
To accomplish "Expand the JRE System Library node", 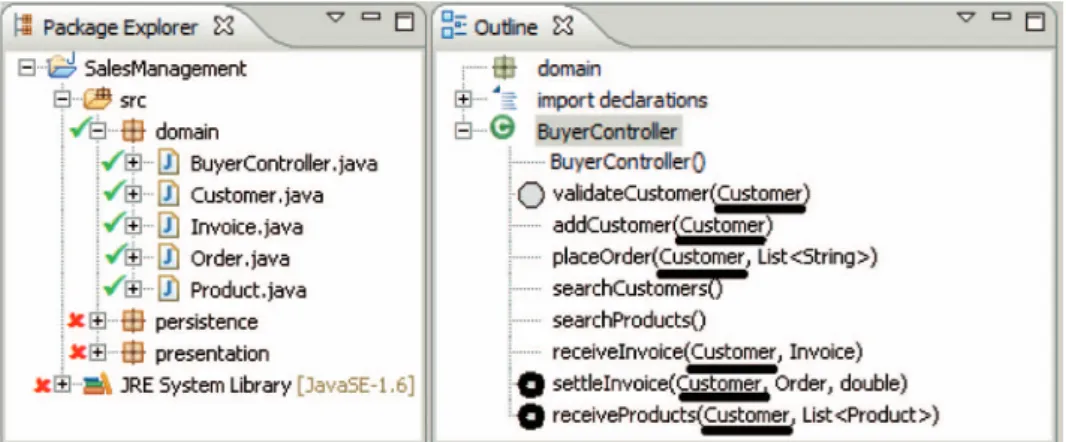I will click(63, 386).
